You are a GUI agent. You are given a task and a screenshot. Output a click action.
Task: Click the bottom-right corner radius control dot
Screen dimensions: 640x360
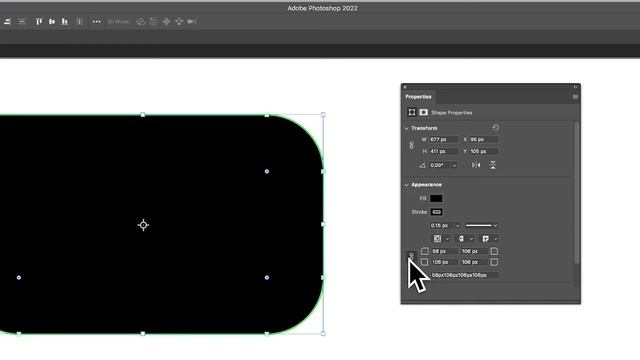(x=267, y=278)
